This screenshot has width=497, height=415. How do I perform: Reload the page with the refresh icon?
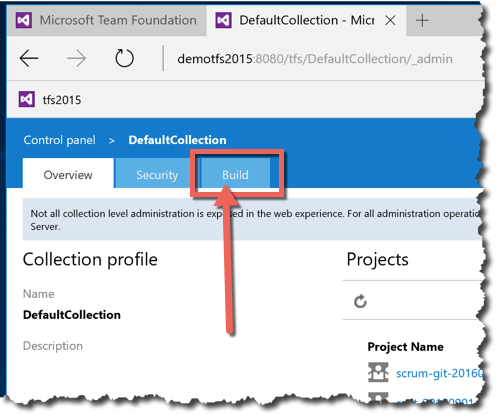click(124, 58)
